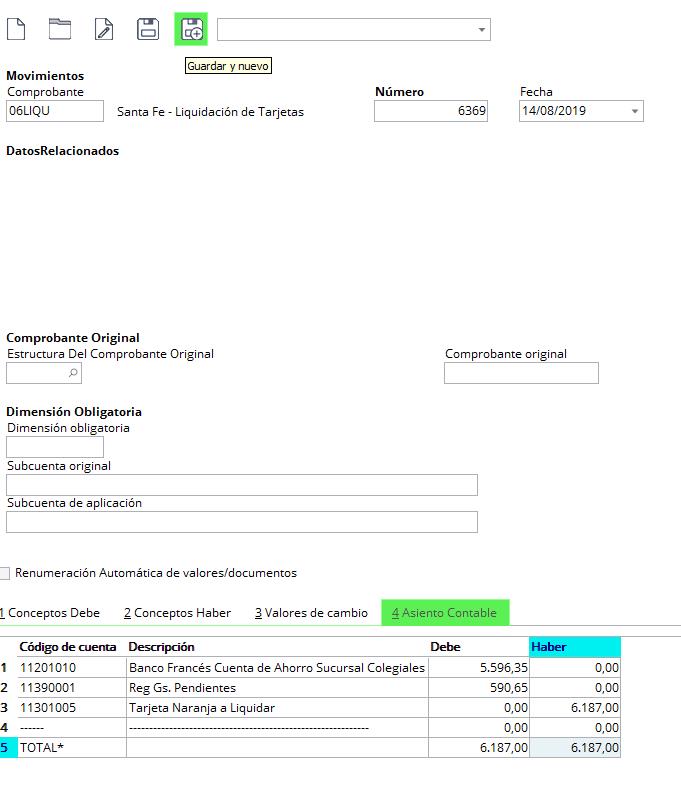This screenshot has width=681, height=798.
Task: Click the Comprobante code field 06LIQU
Action: (x=55, y=111)
